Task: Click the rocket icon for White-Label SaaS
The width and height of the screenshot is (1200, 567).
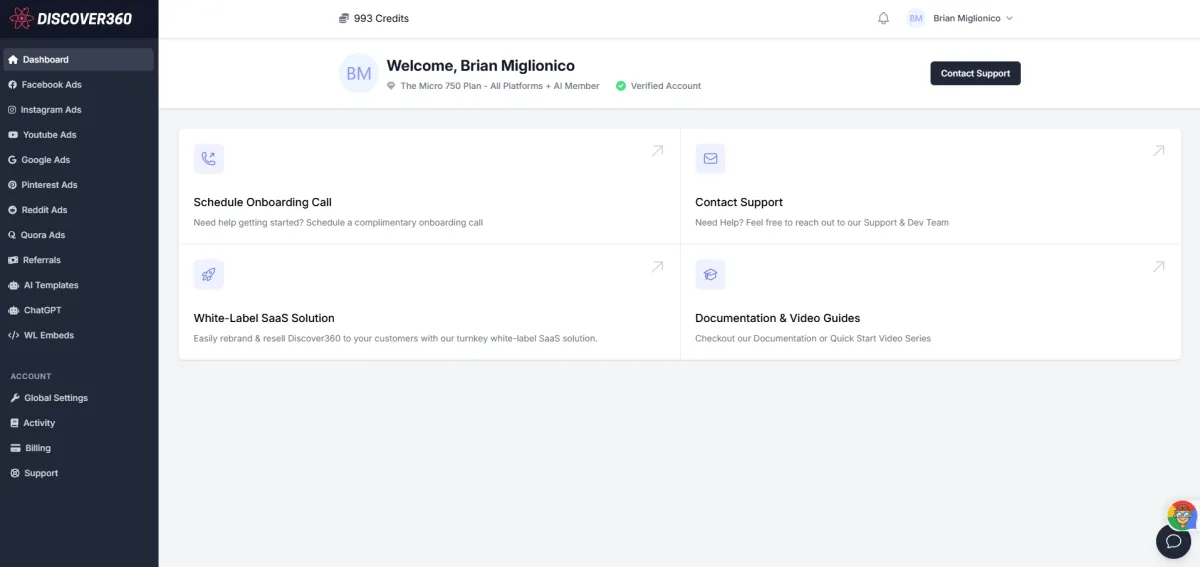Action: pos(208,274)
